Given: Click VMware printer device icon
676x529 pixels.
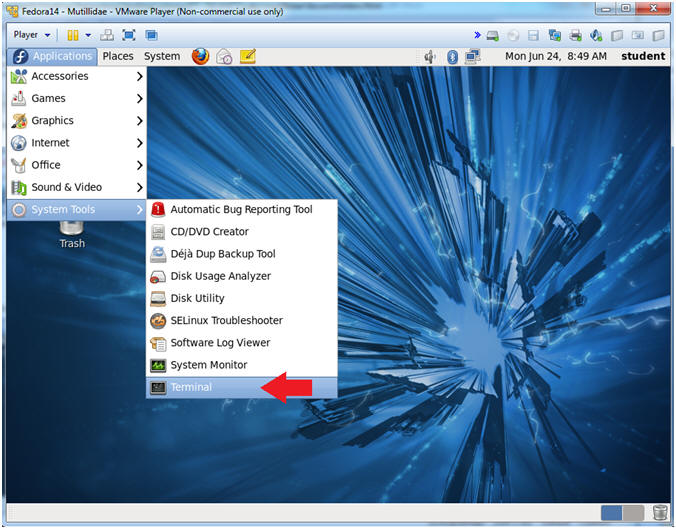Looking at the screenshot, I should pyautogui.click(x=575, y=35).
